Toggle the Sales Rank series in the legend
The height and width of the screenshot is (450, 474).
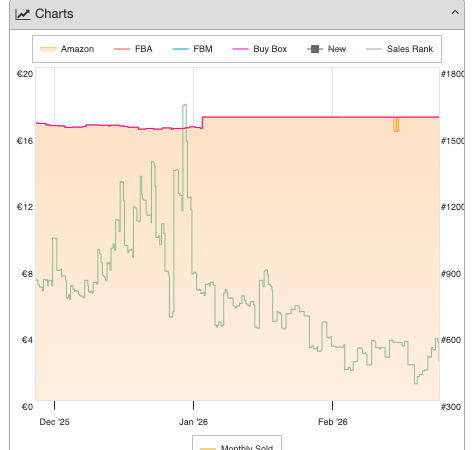(x=399, y=49)
